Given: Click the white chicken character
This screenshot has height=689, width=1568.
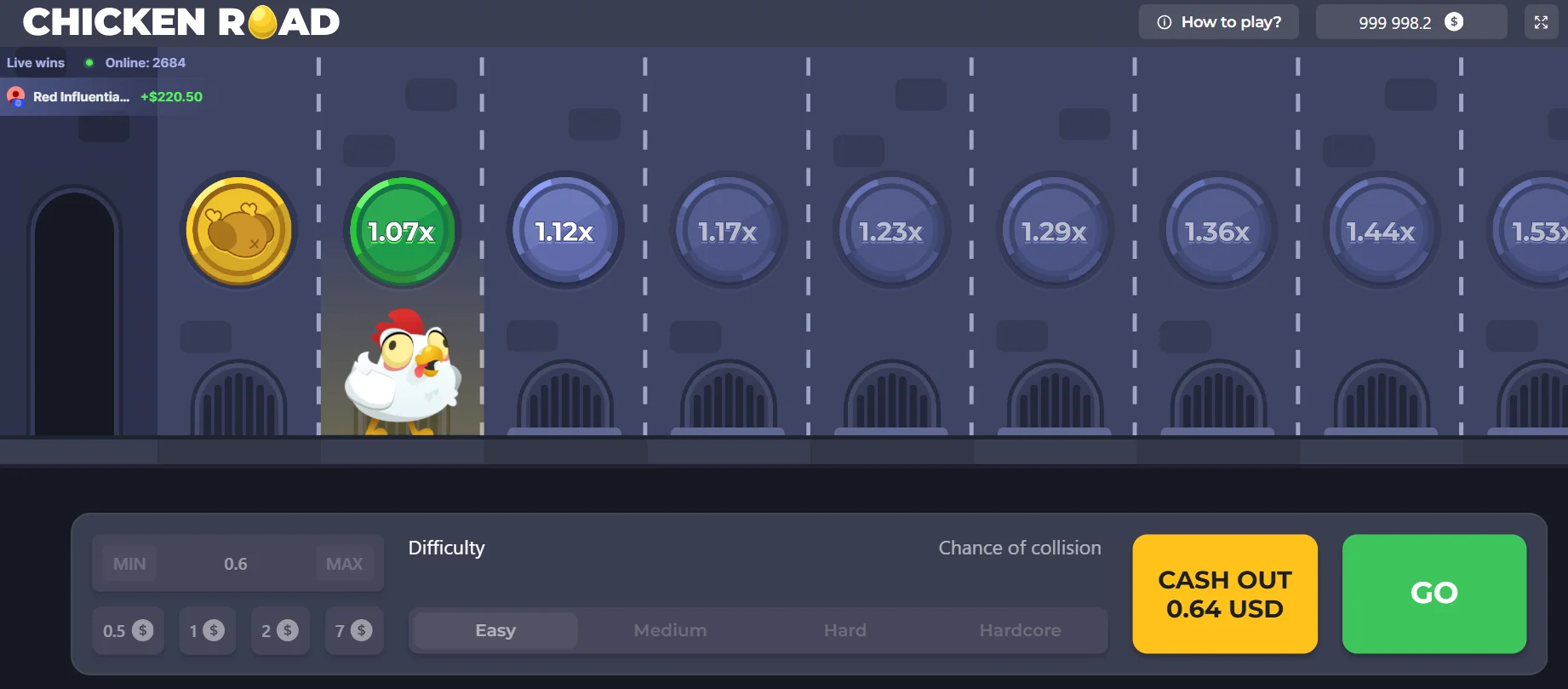Looking at the screenshot, I should tap(403, 371).
